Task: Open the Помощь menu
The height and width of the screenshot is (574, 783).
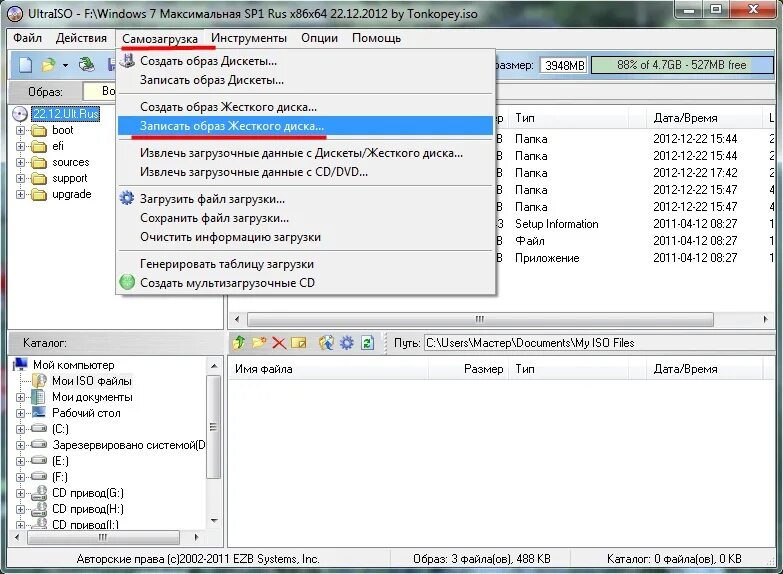Action: click(x=377, y=38)
